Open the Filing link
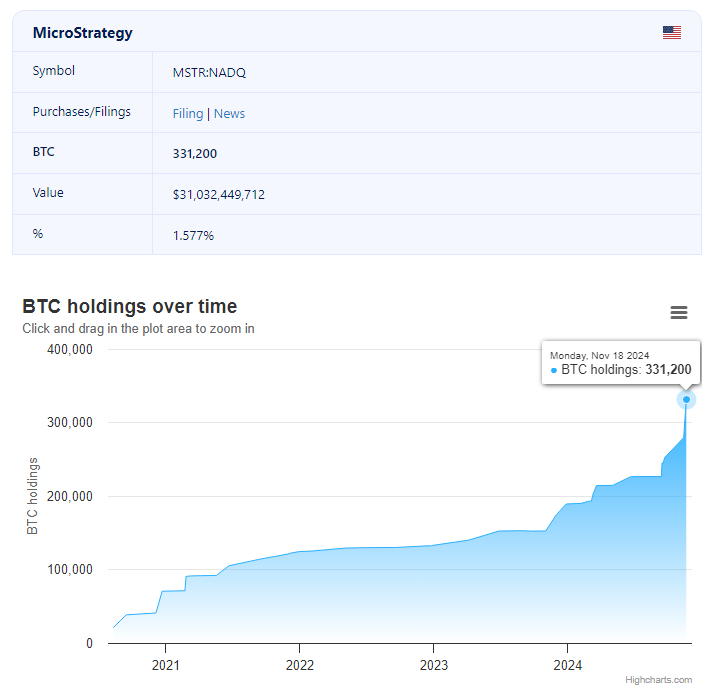The width and height of the screenshot is (709, 692). pyautogui.click(x=188, y=114)
